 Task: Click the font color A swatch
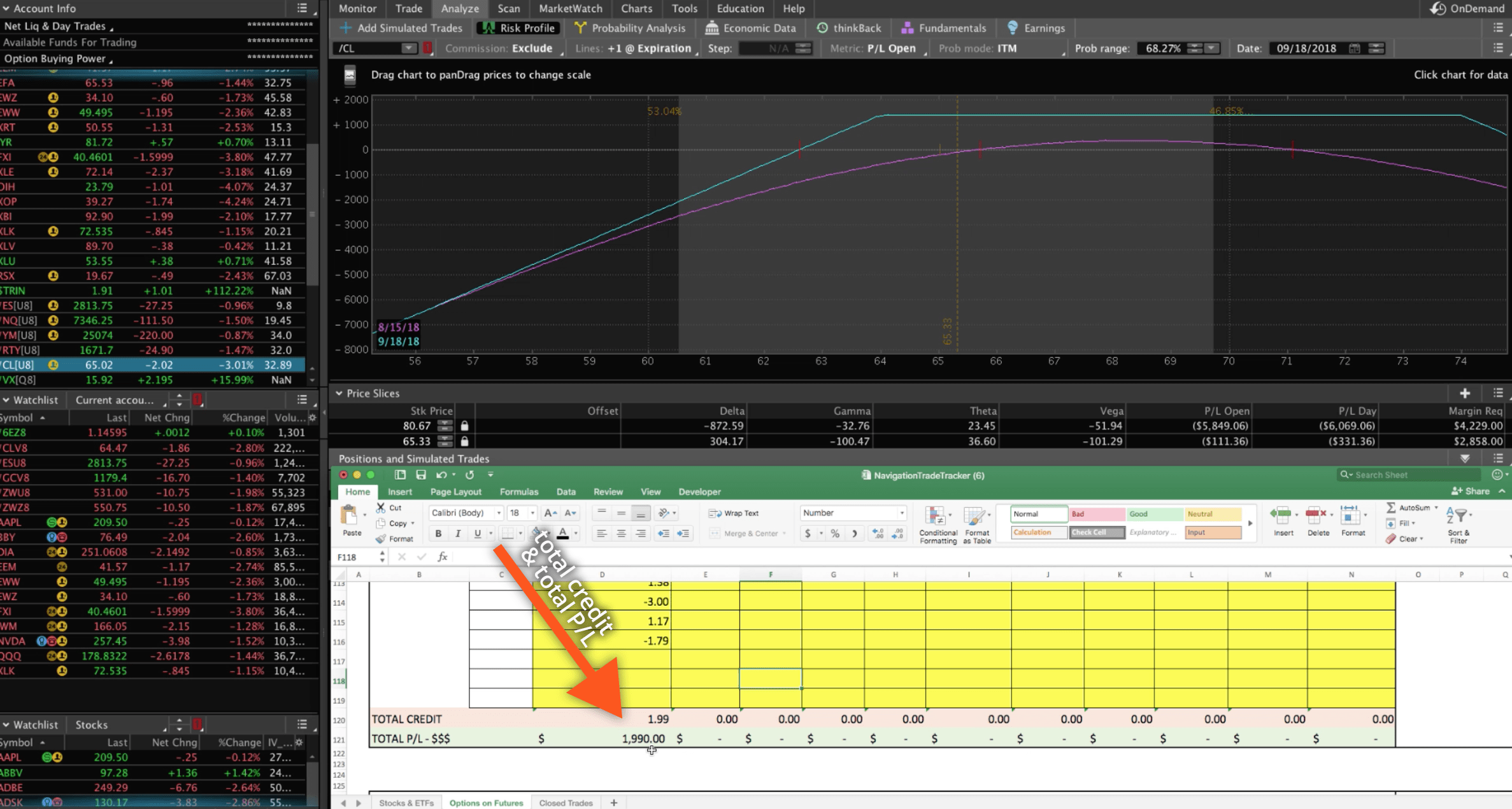tap(562, 533)
